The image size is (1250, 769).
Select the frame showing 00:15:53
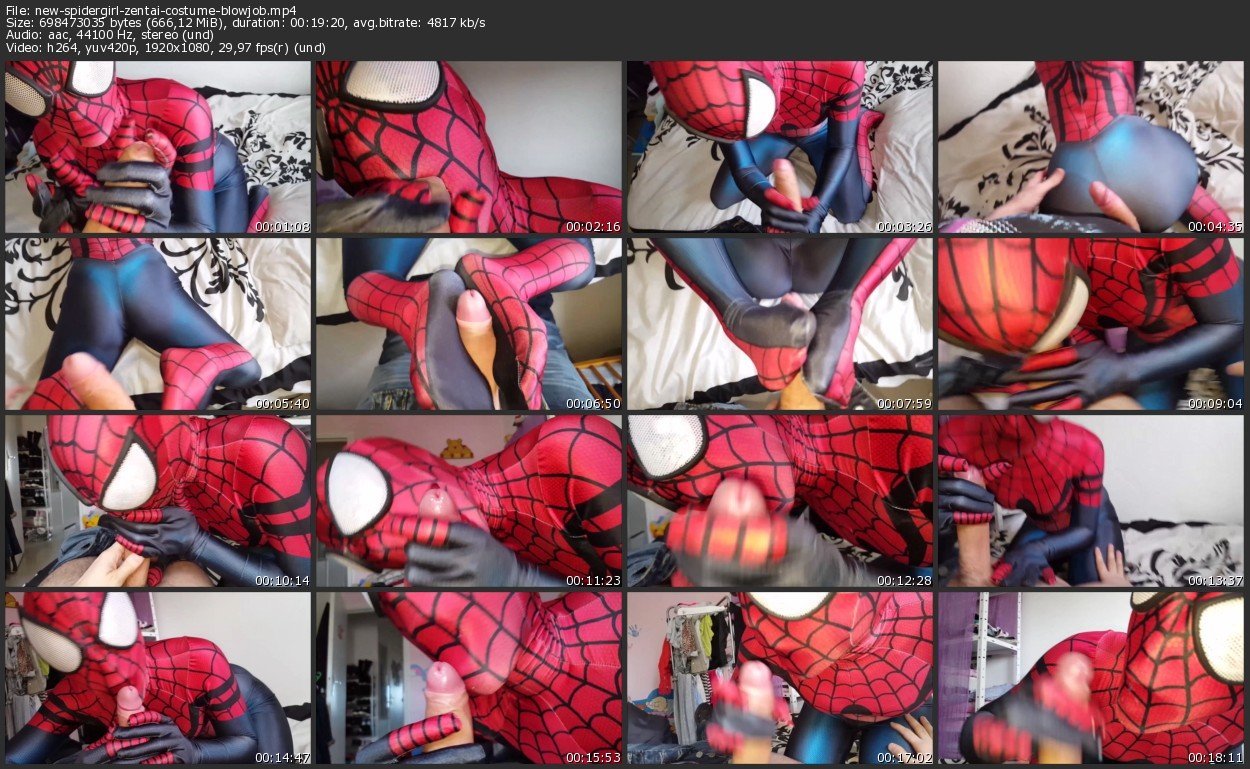pos(469,677)
